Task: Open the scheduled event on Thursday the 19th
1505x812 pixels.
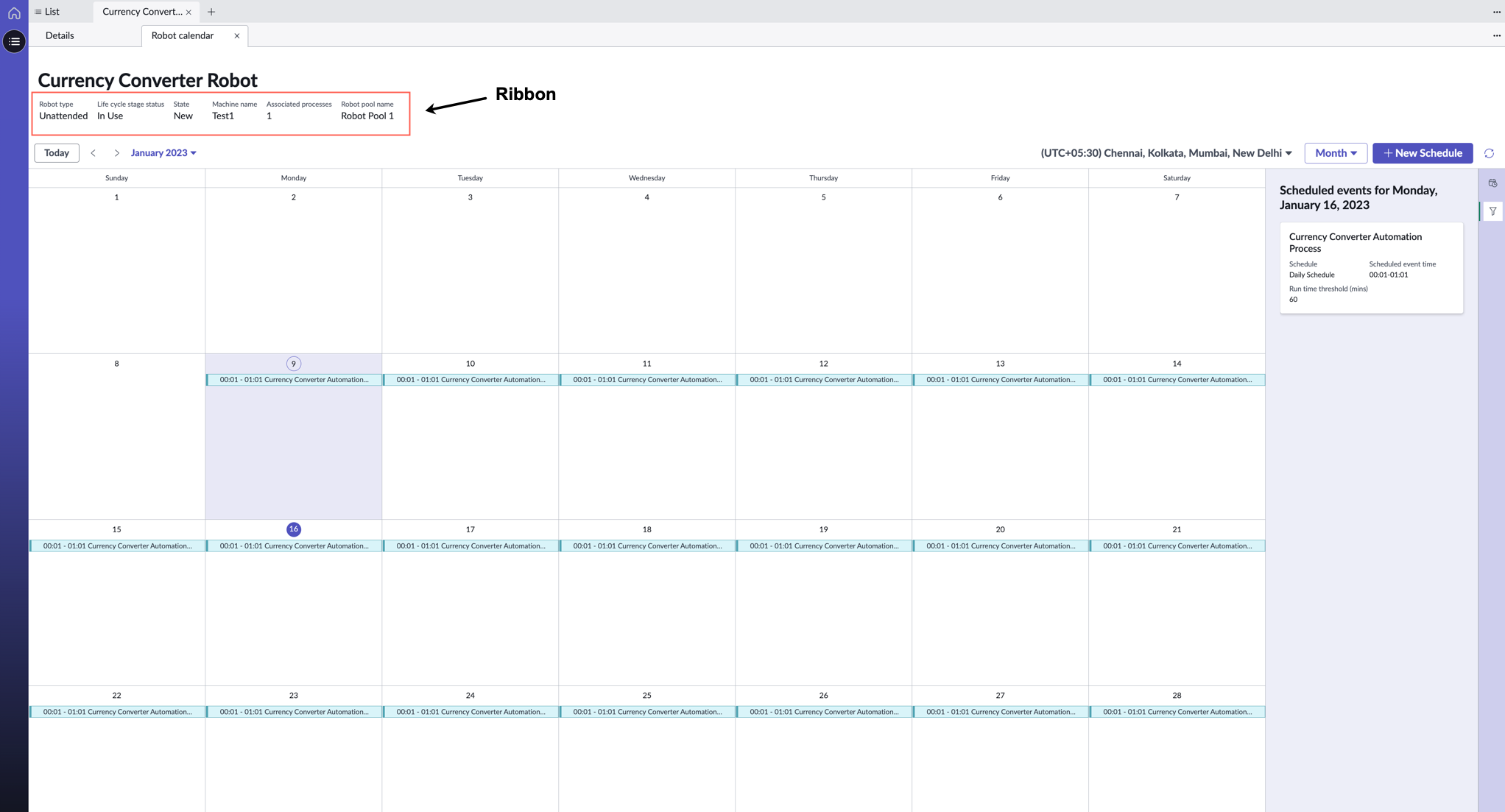Action: pos(824,546)
